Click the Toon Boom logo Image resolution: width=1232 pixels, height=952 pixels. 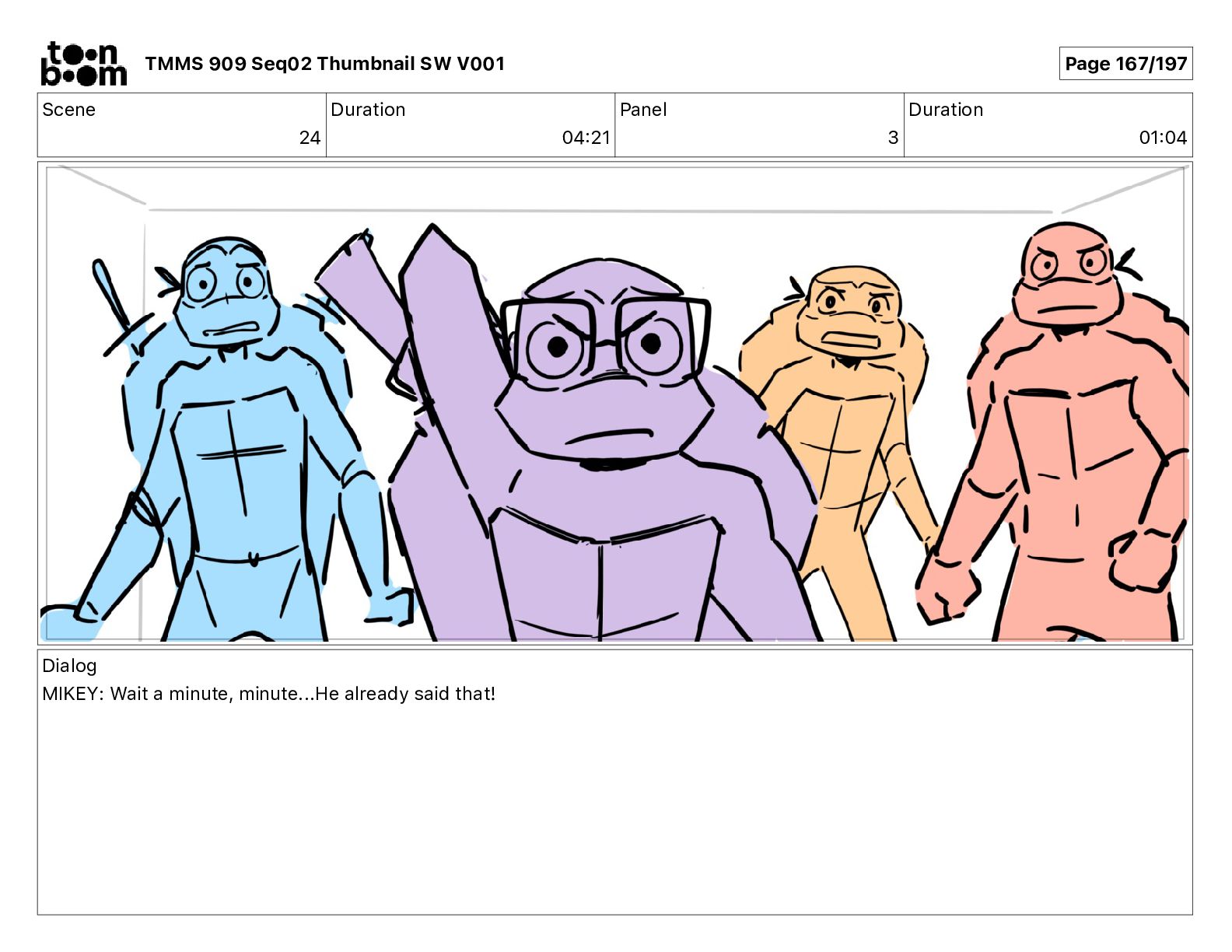(83, 63)
